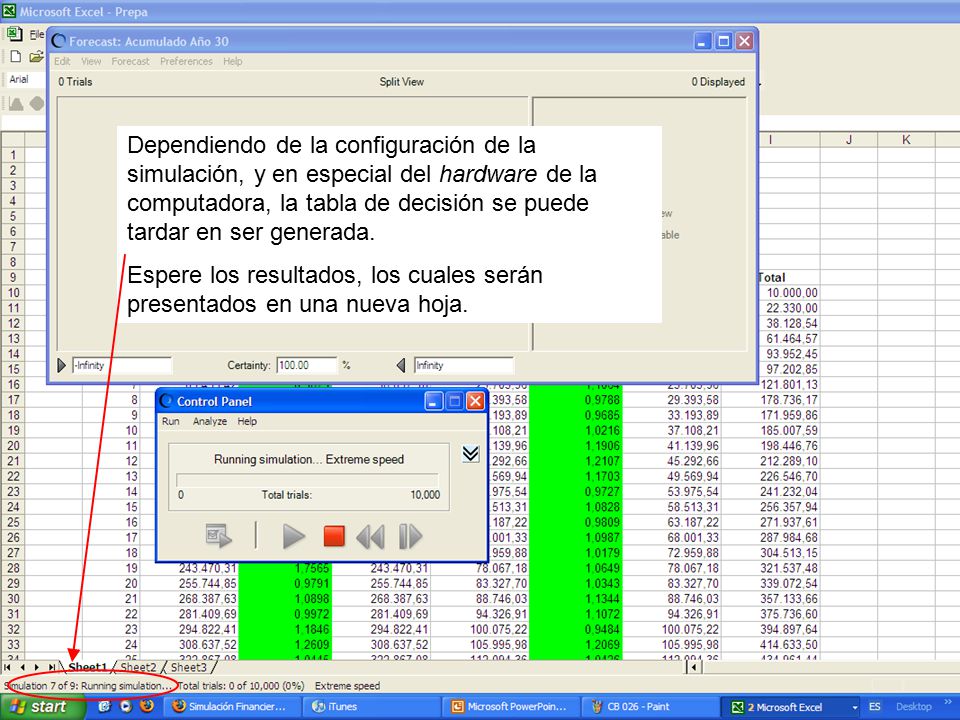Screen dimensions: 960x720
Task: Expand the Desktop toolbar chevron in taskbar
Action: [x=948, y=702]
